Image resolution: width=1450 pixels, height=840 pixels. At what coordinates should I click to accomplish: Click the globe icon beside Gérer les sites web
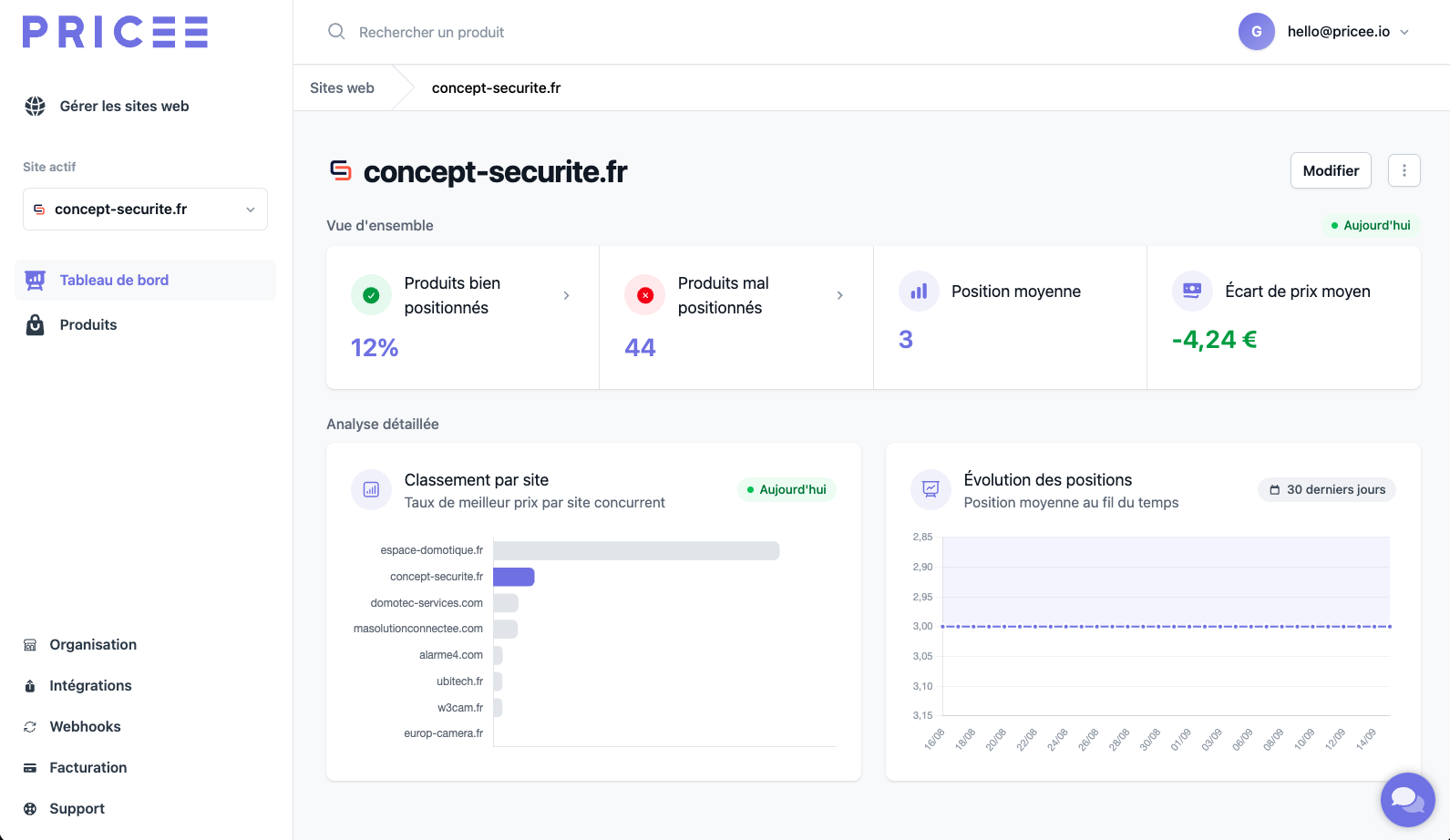point(35,107)
